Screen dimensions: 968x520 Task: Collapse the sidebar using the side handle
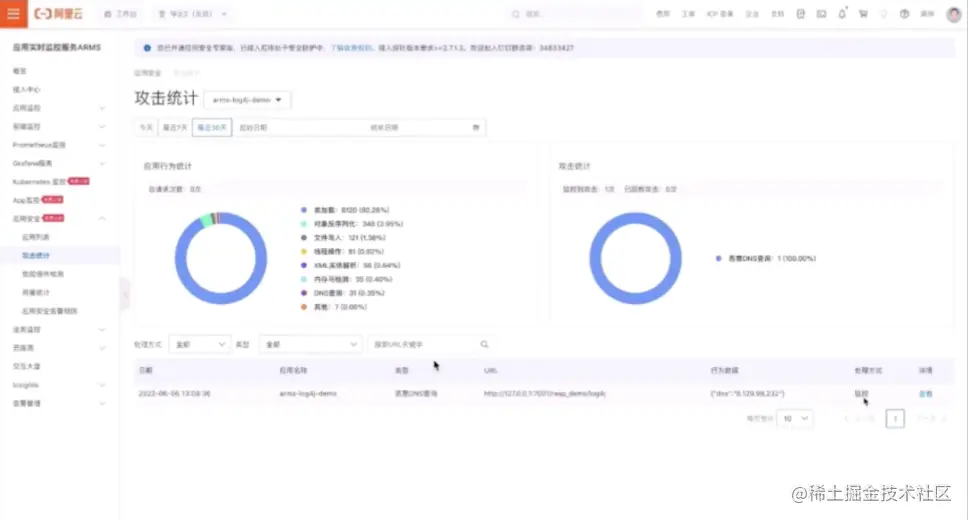tap(125, 295)
